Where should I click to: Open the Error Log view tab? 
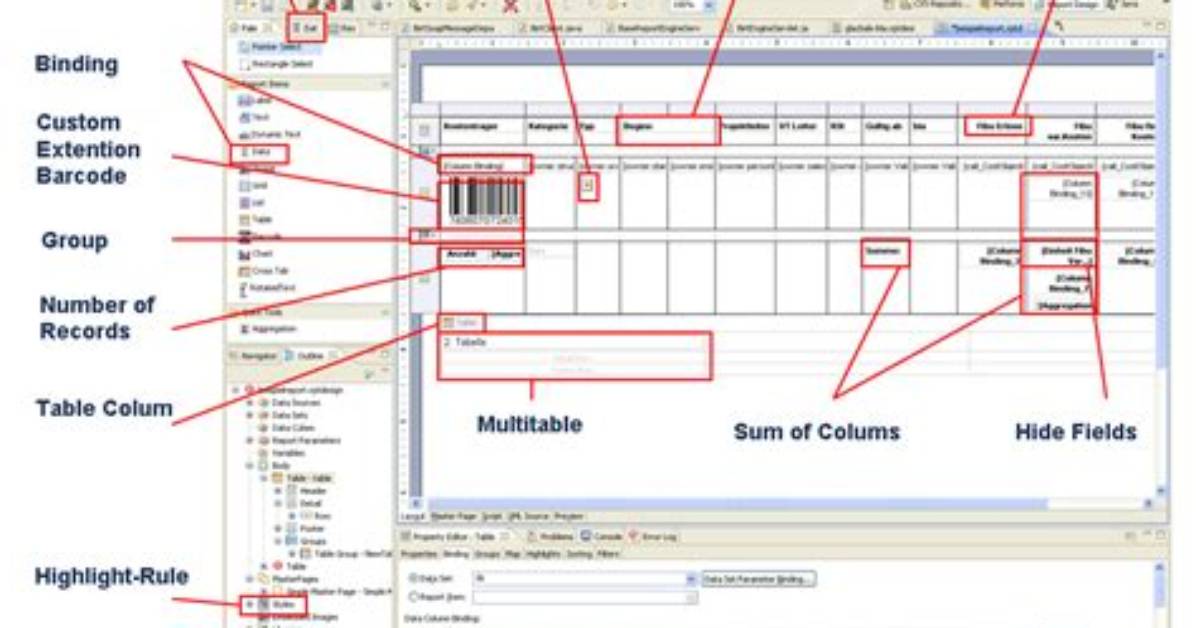pyautogui.click(x=653, y=537)
